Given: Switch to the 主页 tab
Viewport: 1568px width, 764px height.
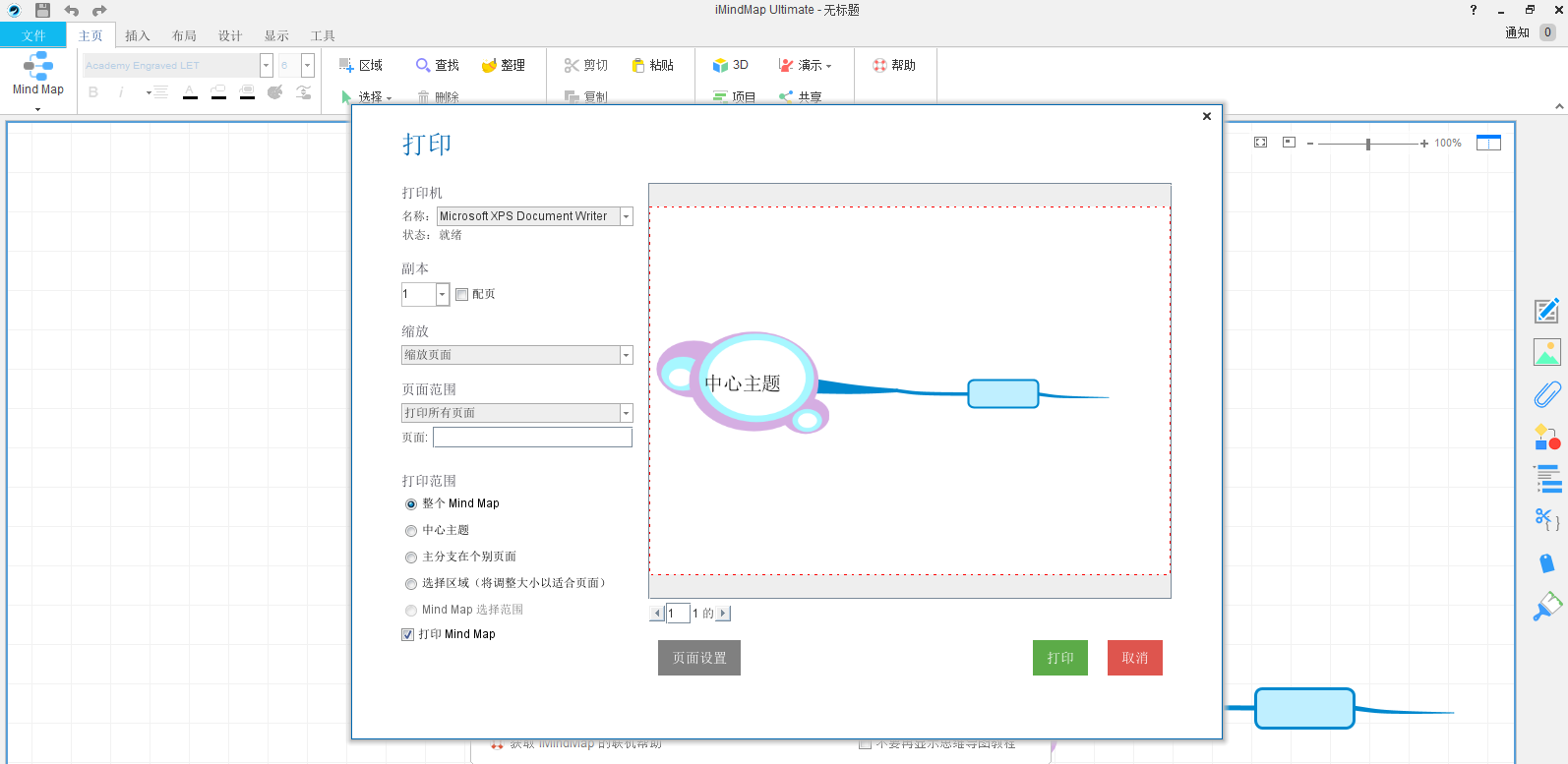Looking at the screenshot, I should [x=90, y=35].
